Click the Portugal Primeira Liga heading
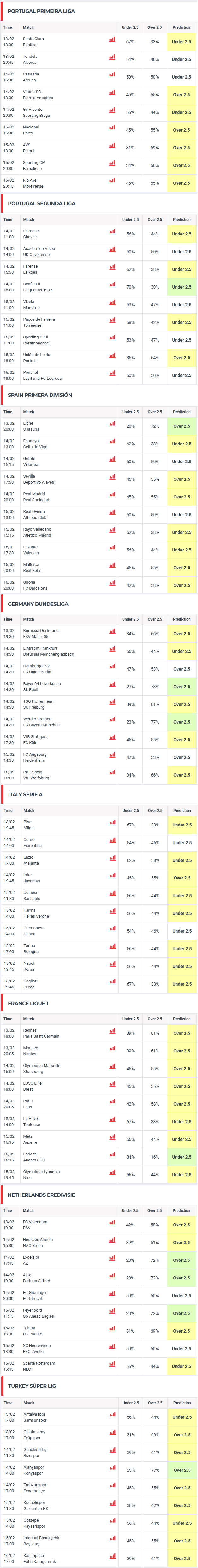 point(41,11)
